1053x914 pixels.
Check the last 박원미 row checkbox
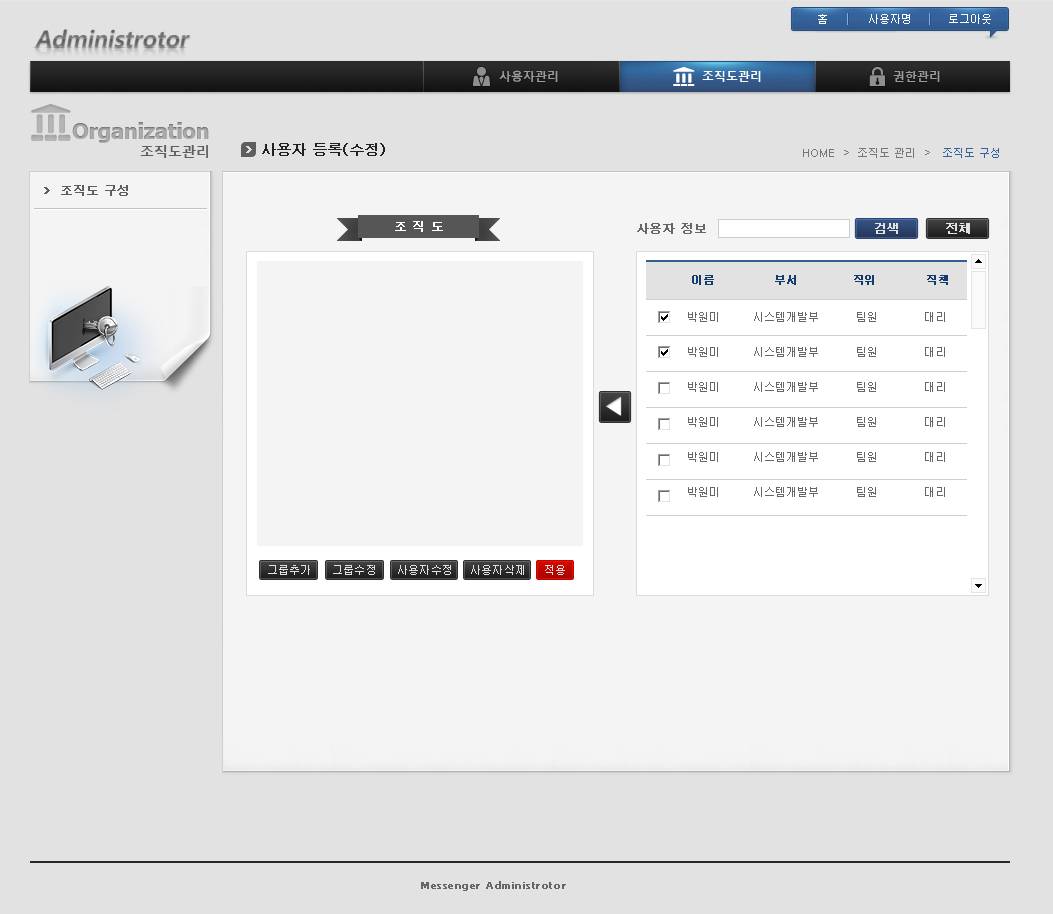pyautogui.click(x=664, y=496)
